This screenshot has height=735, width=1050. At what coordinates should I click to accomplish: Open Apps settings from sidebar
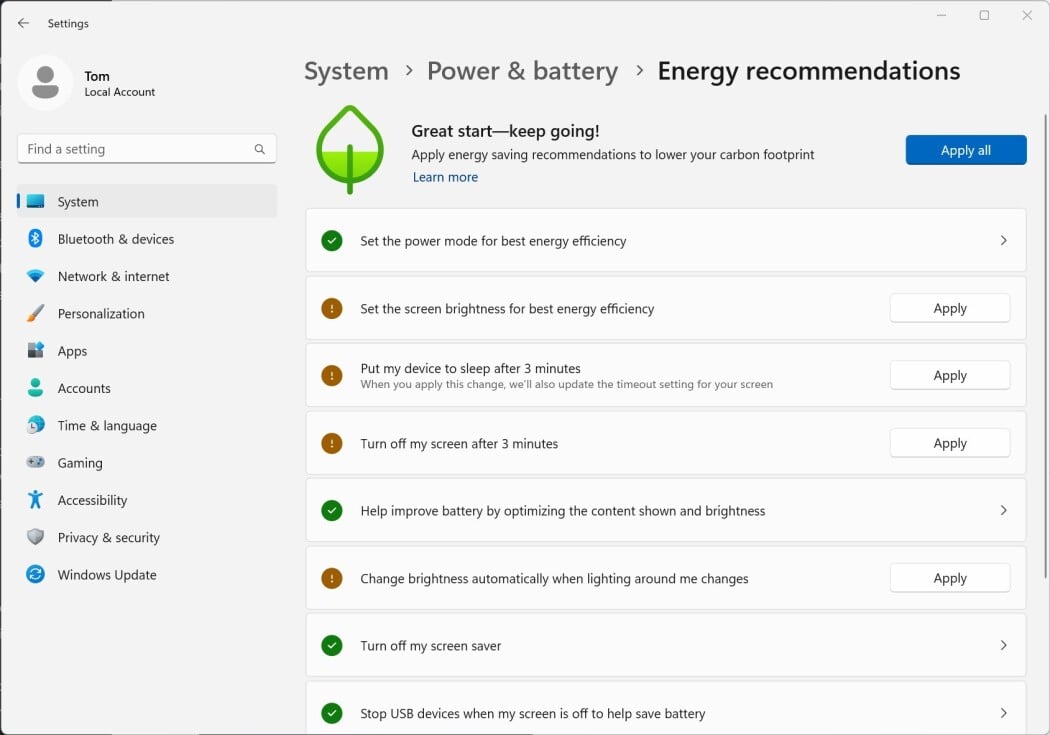point(70,351)
